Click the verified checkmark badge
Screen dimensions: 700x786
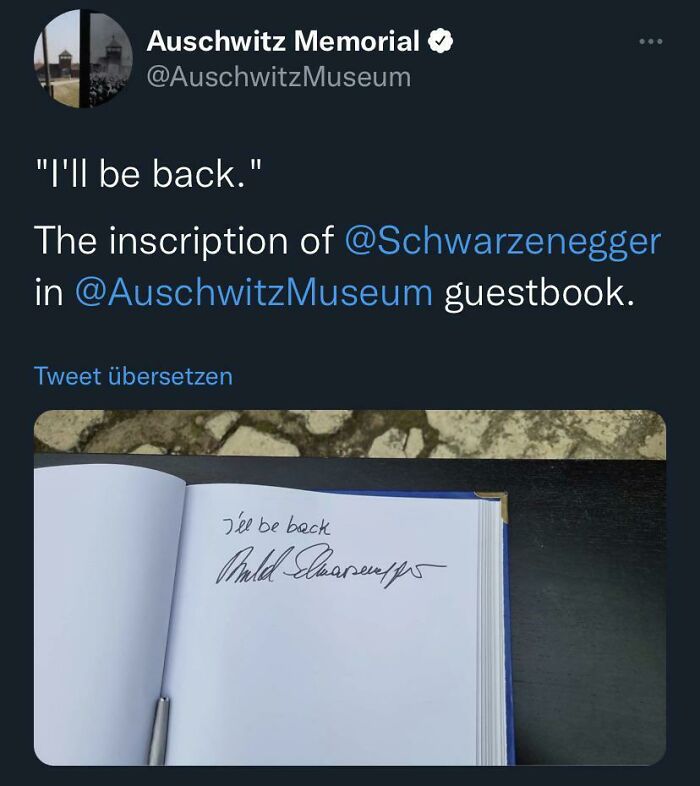point(440,41)
